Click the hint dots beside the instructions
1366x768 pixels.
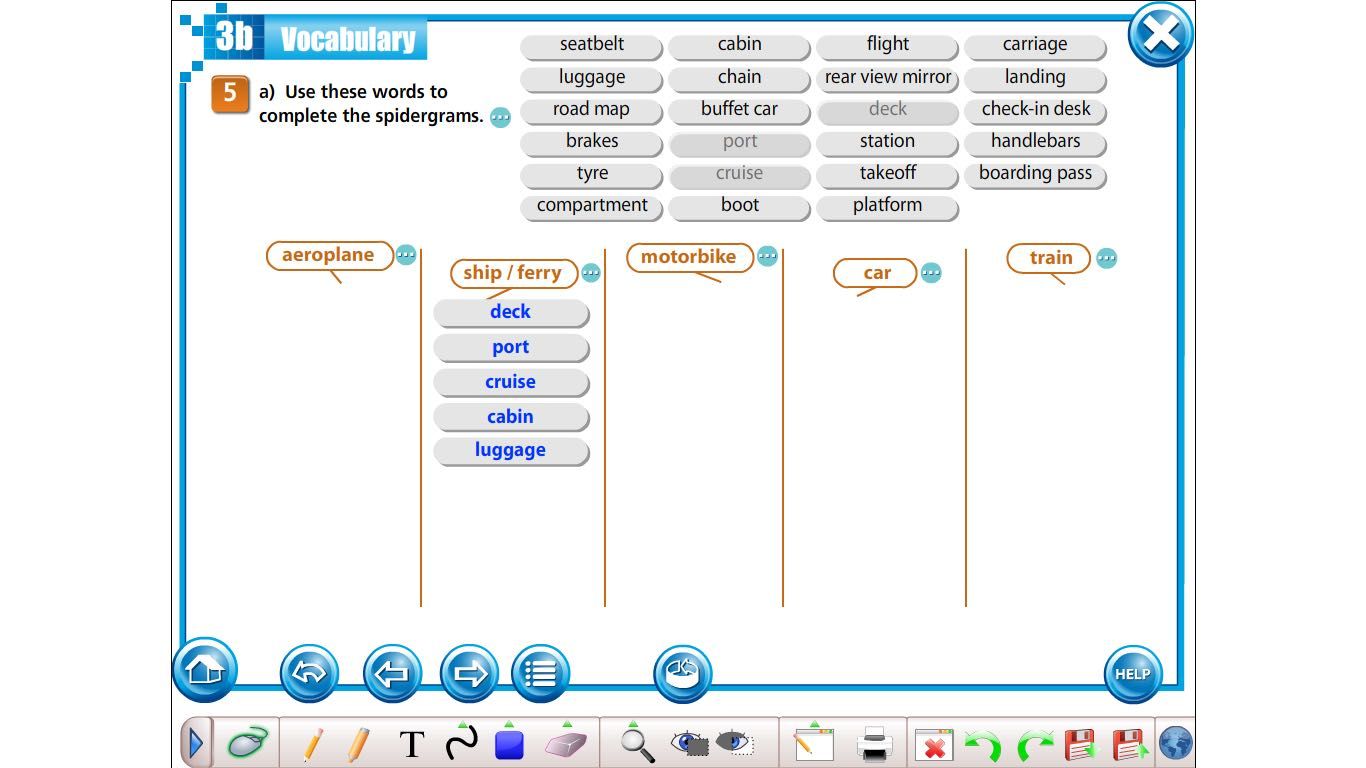tap(500, 117)
